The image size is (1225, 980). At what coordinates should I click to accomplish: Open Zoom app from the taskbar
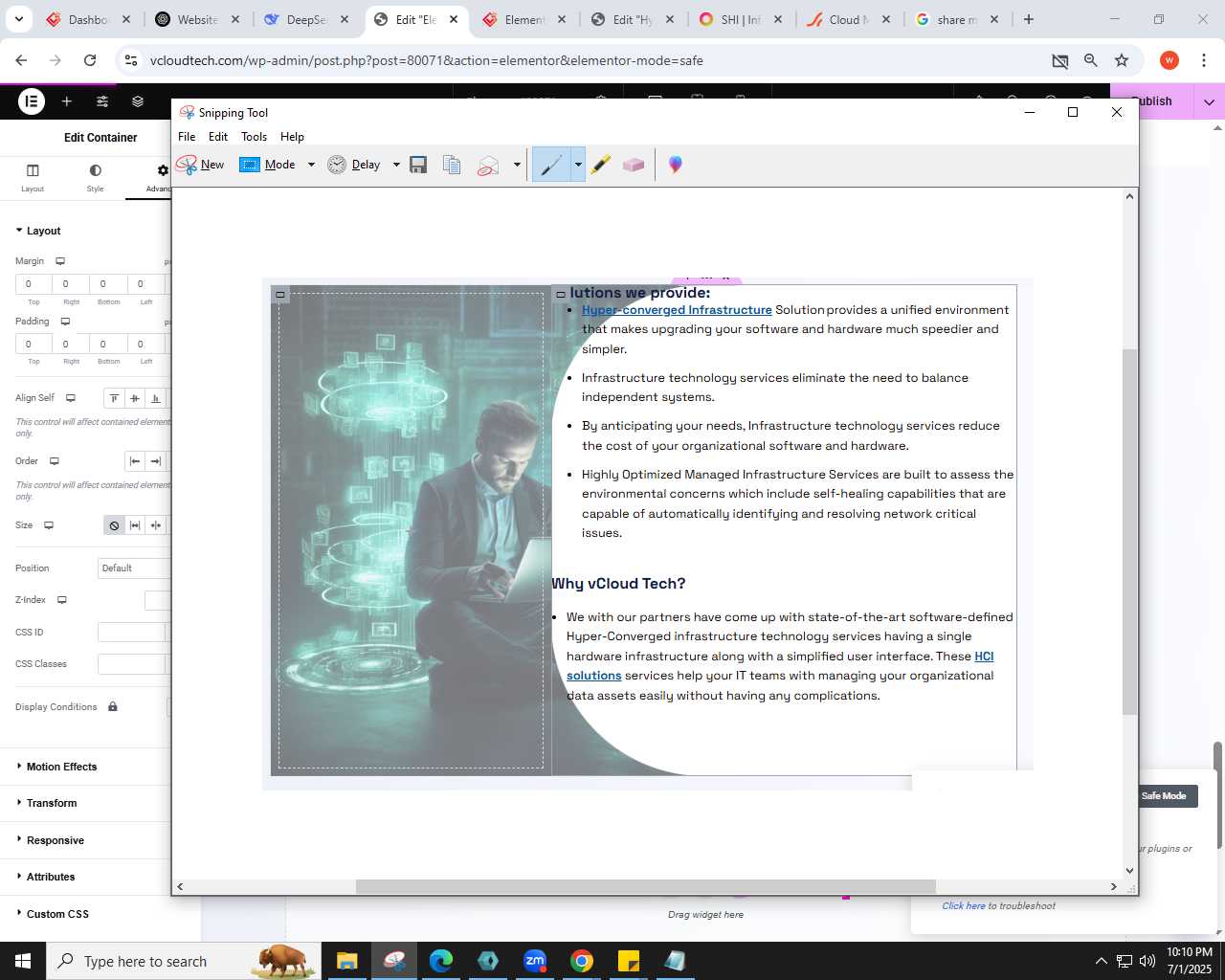(534, 961)
